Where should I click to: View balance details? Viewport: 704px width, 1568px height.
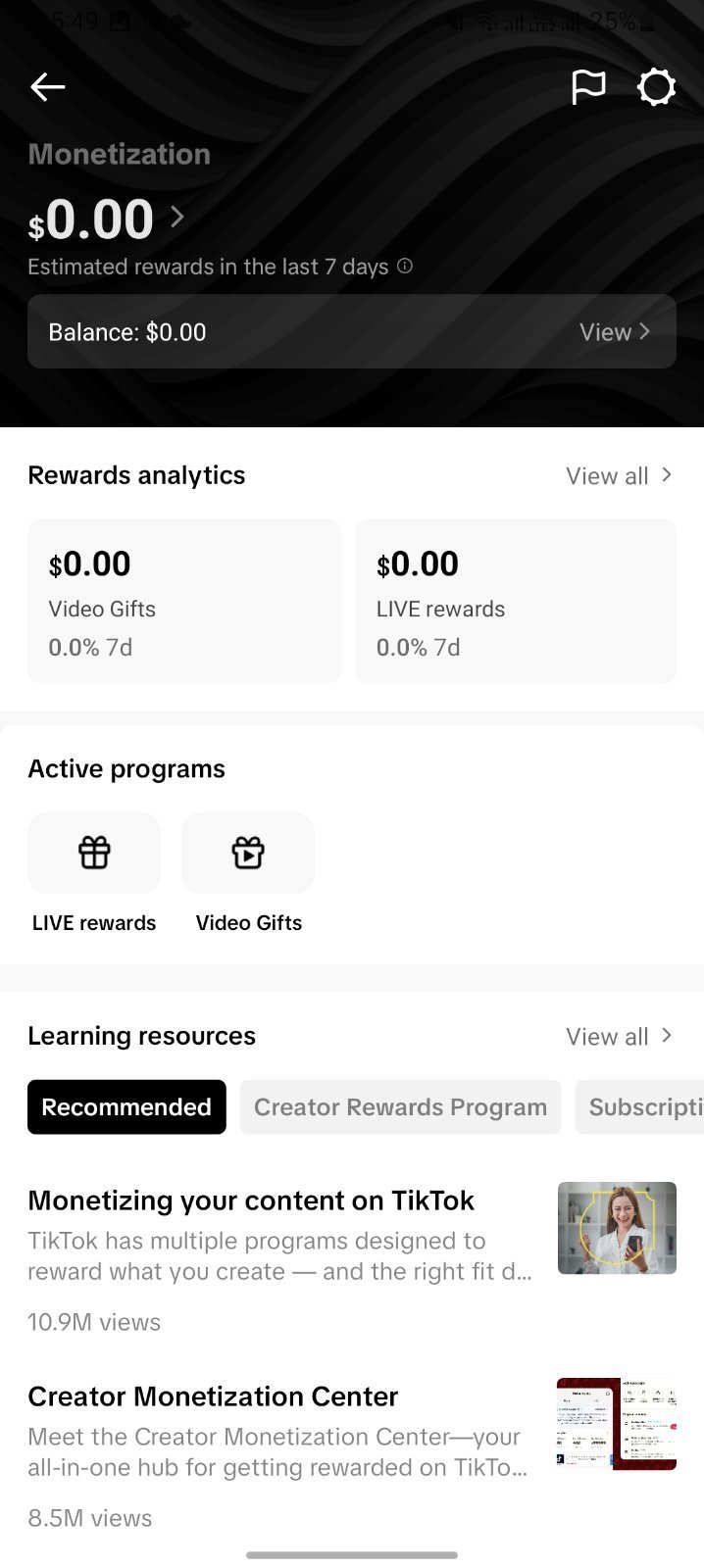point(614,332)
